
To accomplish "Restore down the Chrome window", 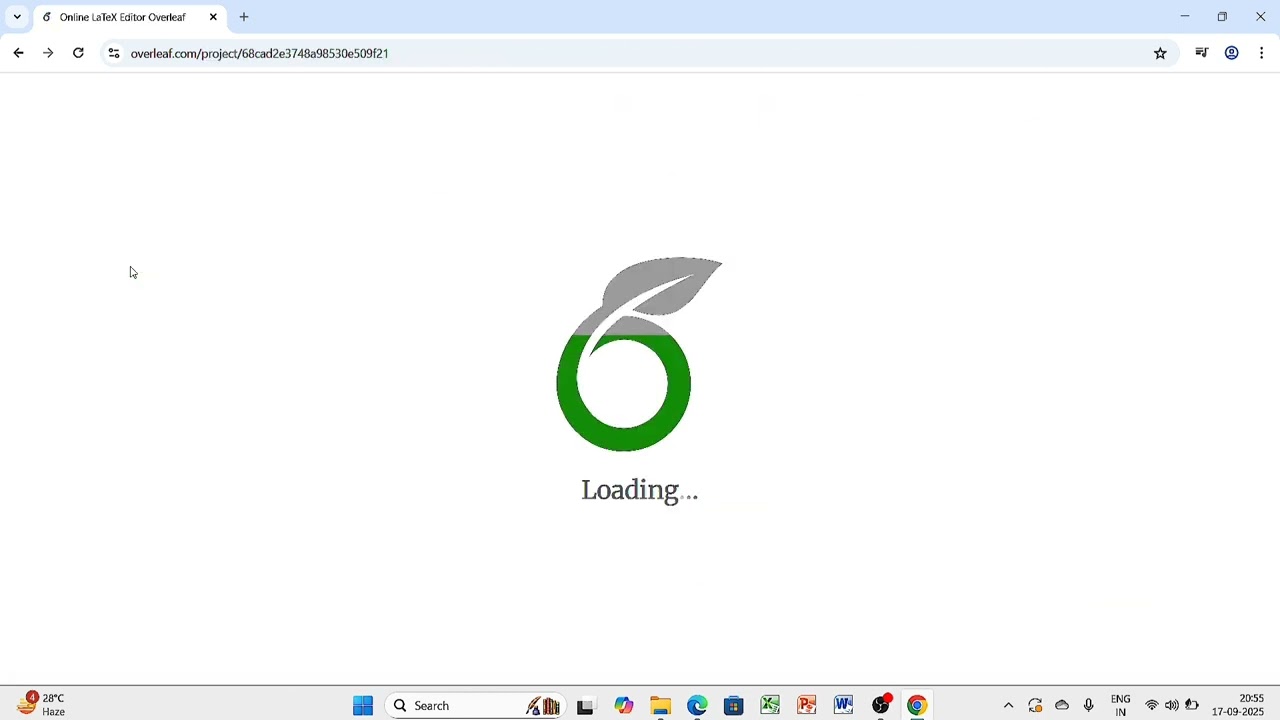I will [x=1222, y=17].
